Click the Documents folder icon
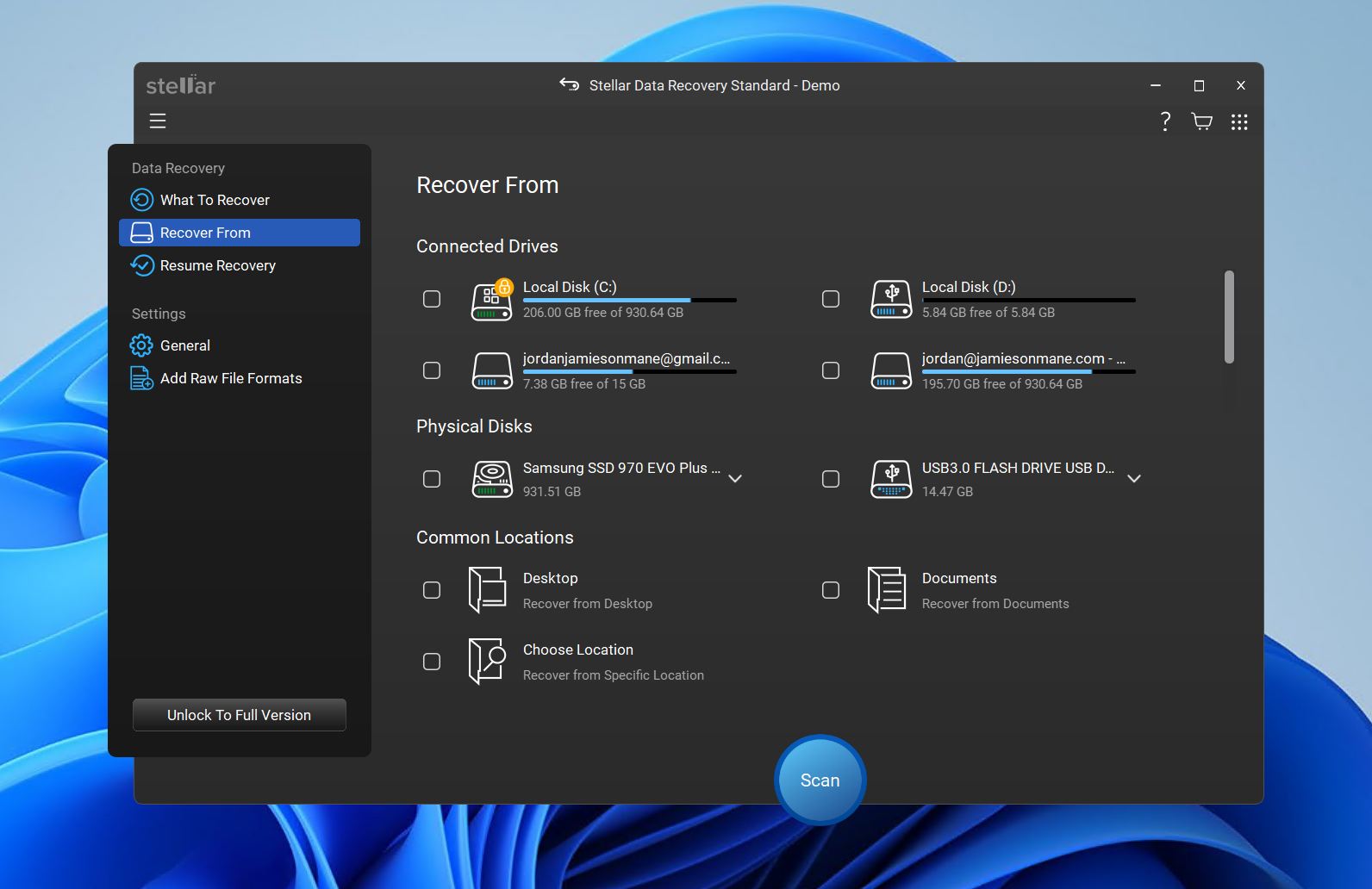 coord(887,590)
